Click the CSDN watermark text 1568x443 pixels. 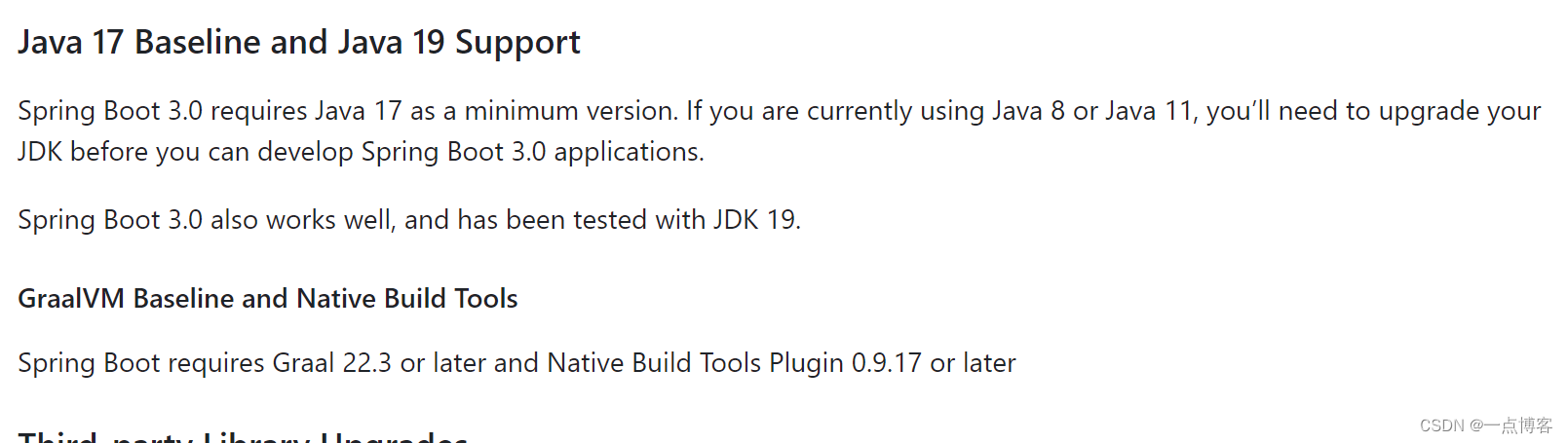(x=1485, y=425)
